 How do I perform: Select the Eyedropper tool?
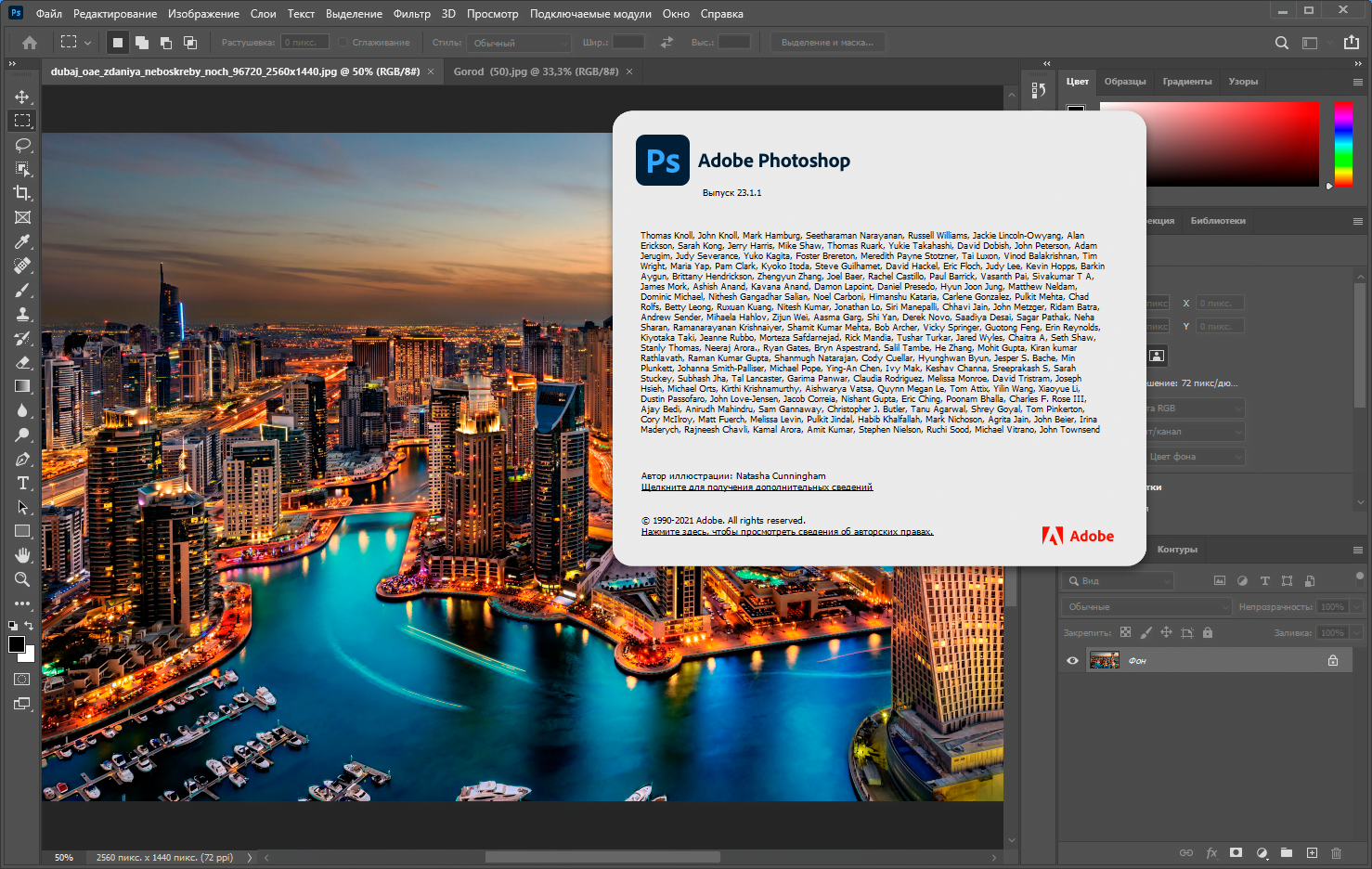tap(22, 241)
